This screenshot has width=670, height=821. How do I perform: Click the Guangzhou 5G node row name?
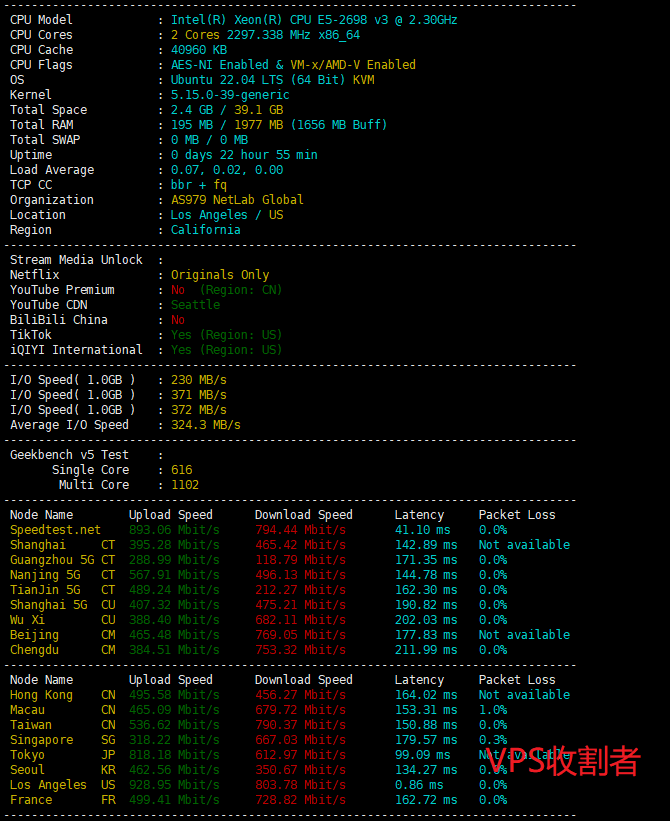coord(52,560)
